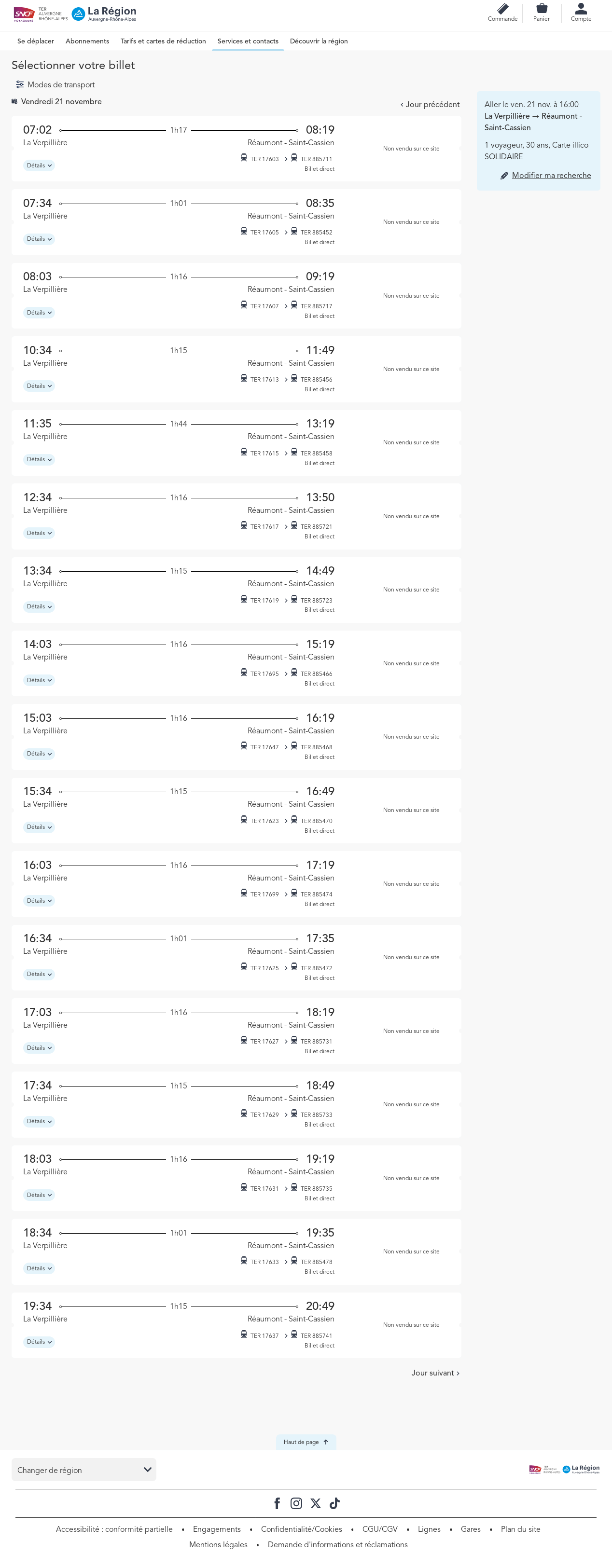The height and width of the screenshot is (1568, 612).
Task: Expand Détails for the 11:35 departure
Action: point(39,460)
